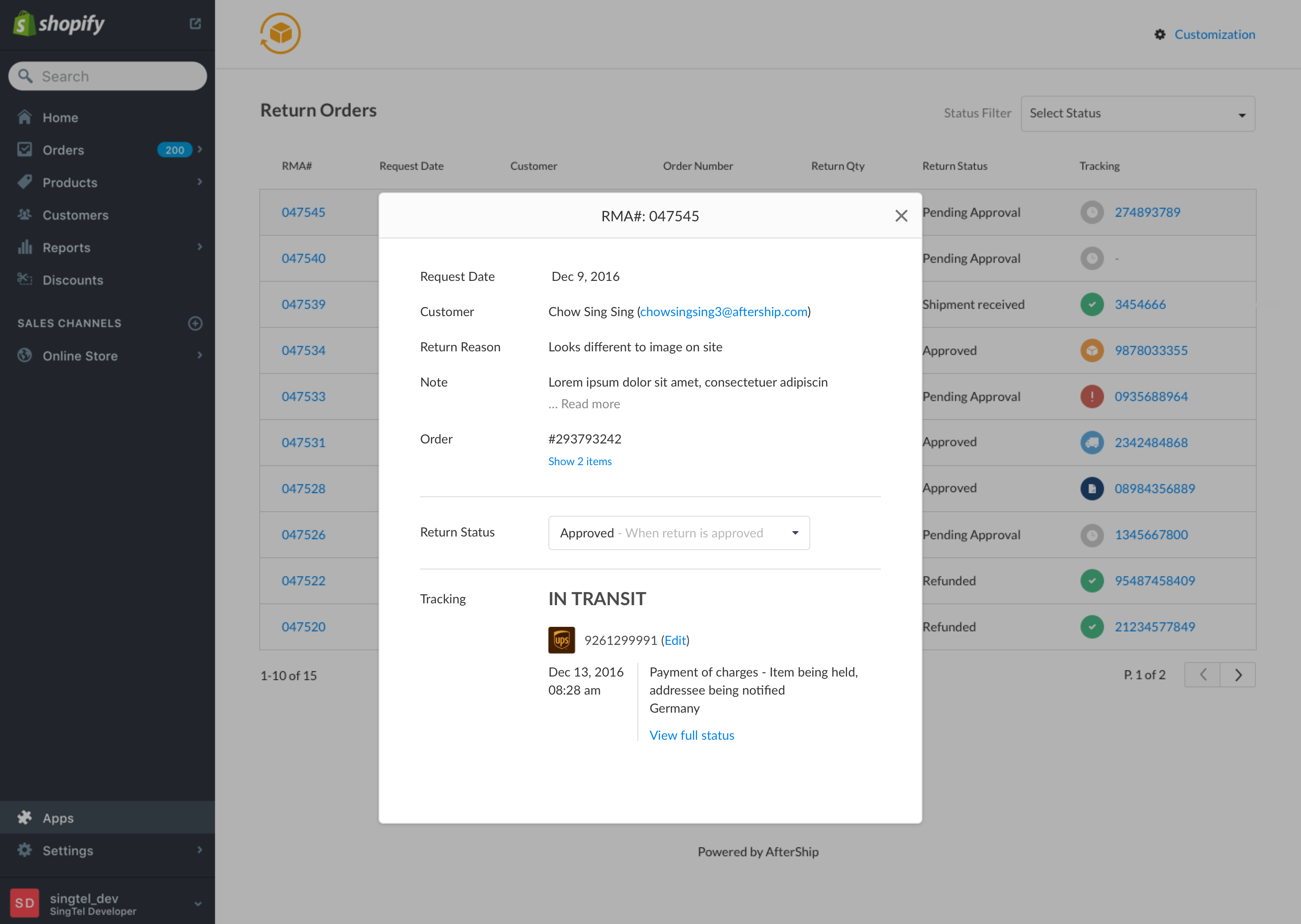Viewport: 1301px width, 924px height.
Task: Click the UPS carrier icon
Action: coord(561,640)
